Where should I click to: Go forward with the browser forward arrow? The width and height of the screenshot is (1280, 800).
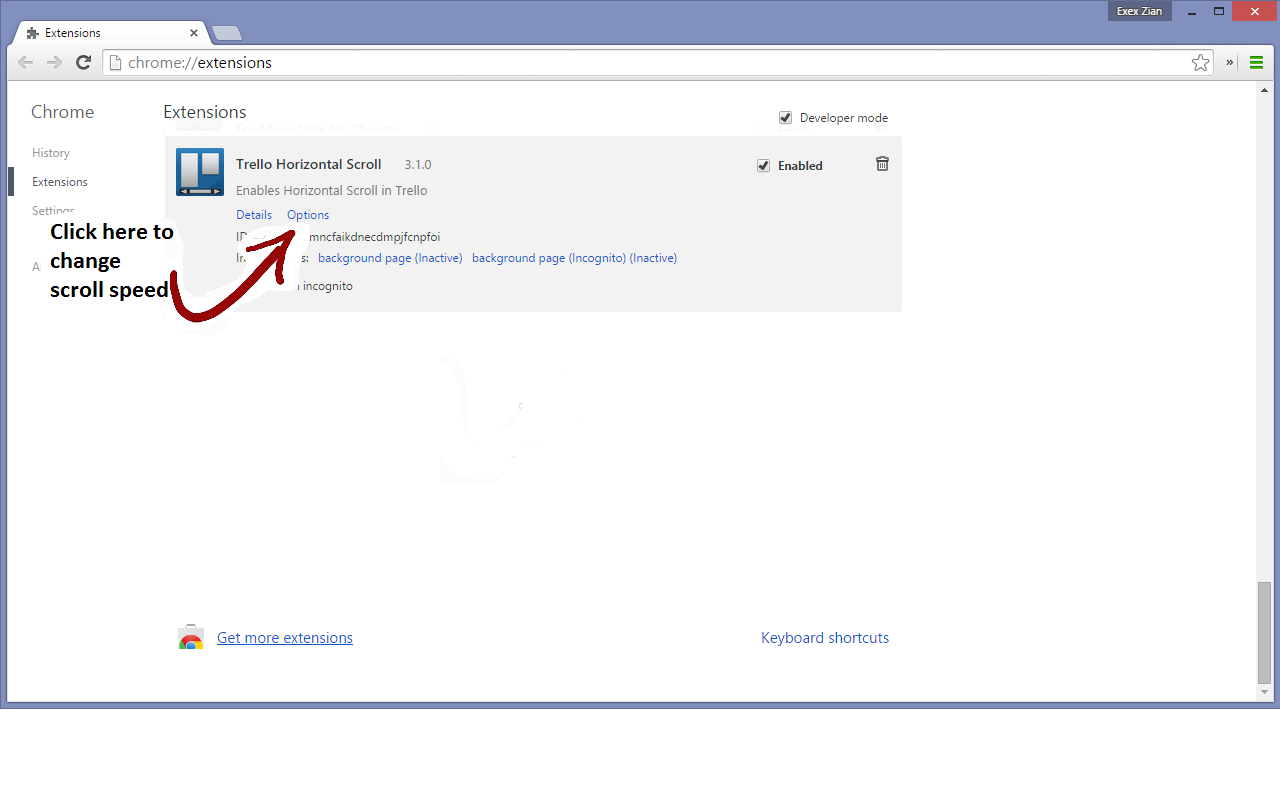tap(55, 62)
